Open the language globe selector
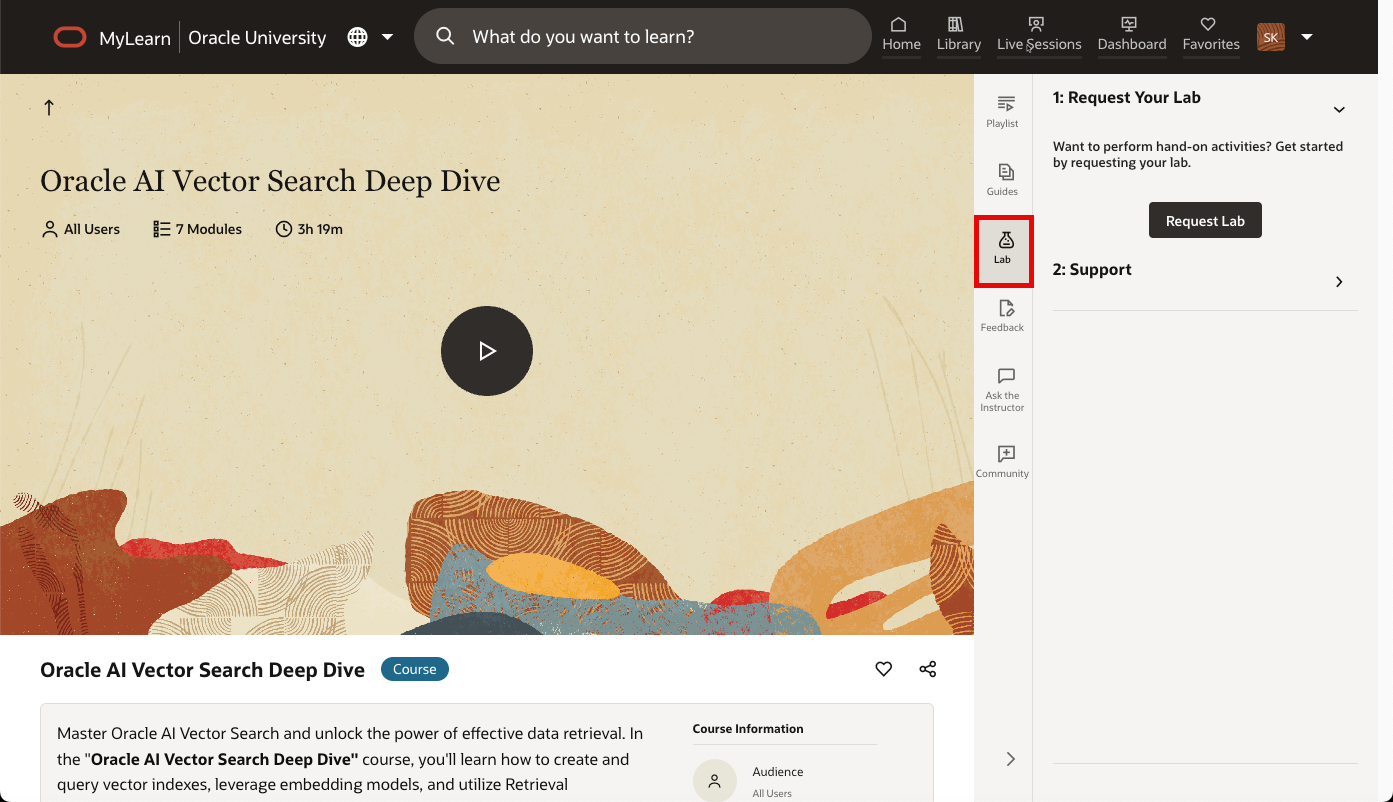The image size is (1393, 802). click(357, 37)
